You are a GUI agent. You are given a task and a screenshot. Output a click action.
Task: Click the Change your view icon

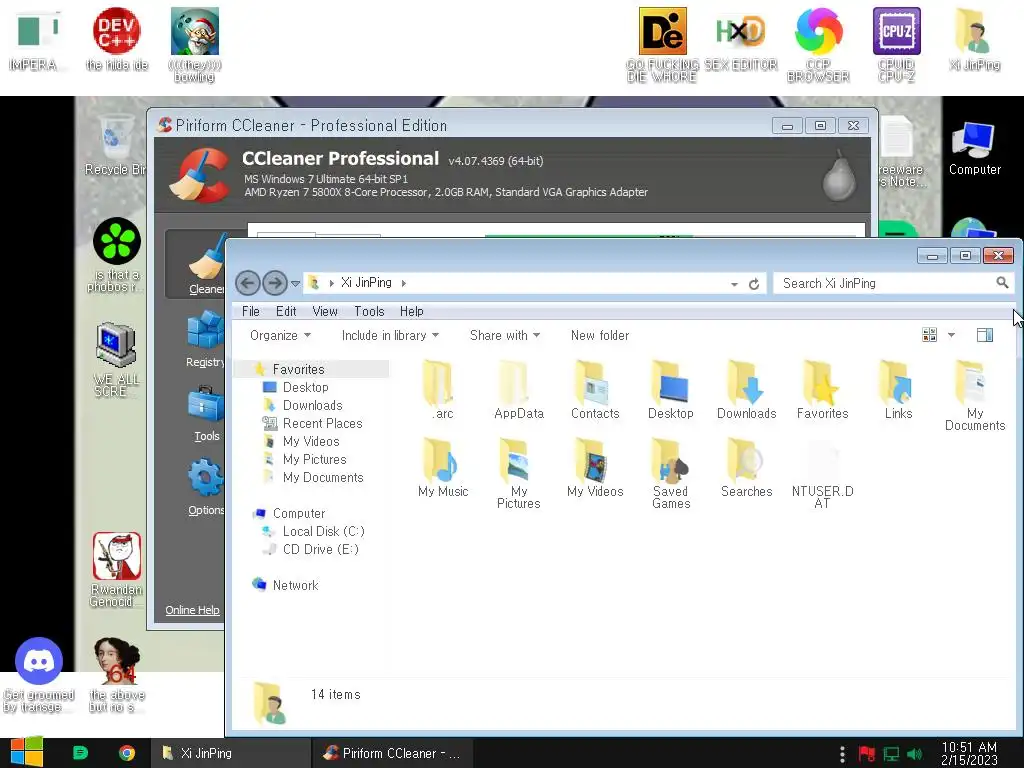[929, 335]
